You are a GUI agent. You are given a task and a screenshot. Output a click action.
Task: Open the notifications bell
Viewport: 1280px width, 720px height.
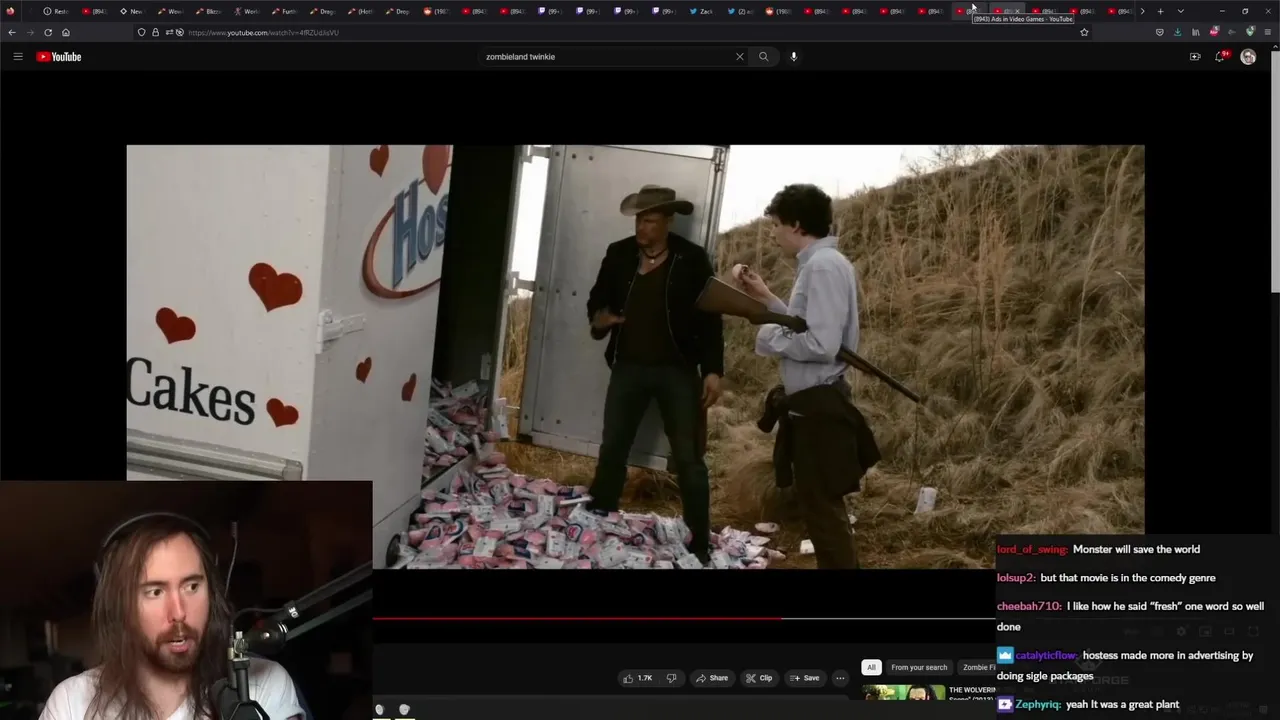(1220, 57)
